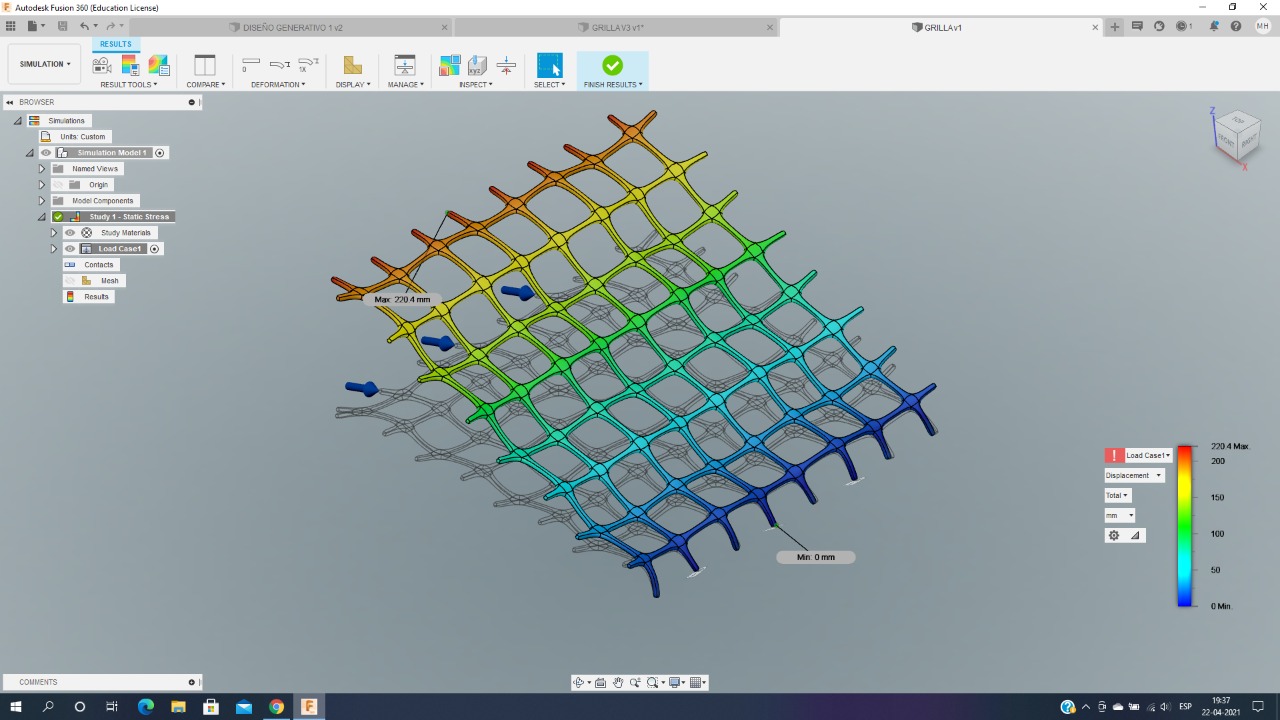Click the Display mesh icon in toolbar
This screenshot has width=1280, height=720.
coord(352,66)
